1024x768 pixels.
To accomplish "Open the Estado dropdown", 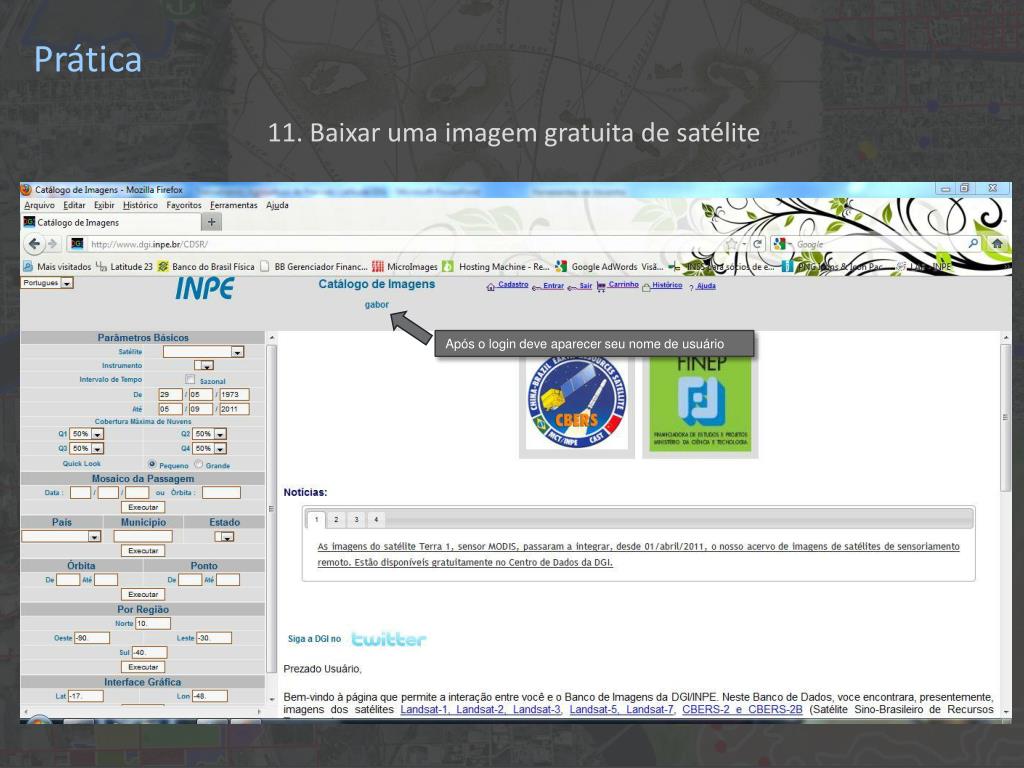I will pos(224,536).
